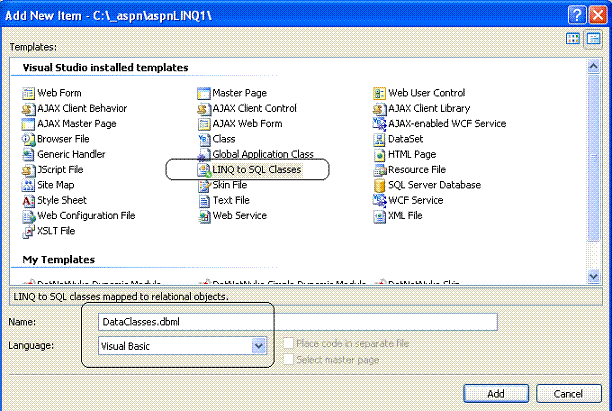Choose the AJAX Client Behavior icon
612x411 pixels.
point(28,109)
